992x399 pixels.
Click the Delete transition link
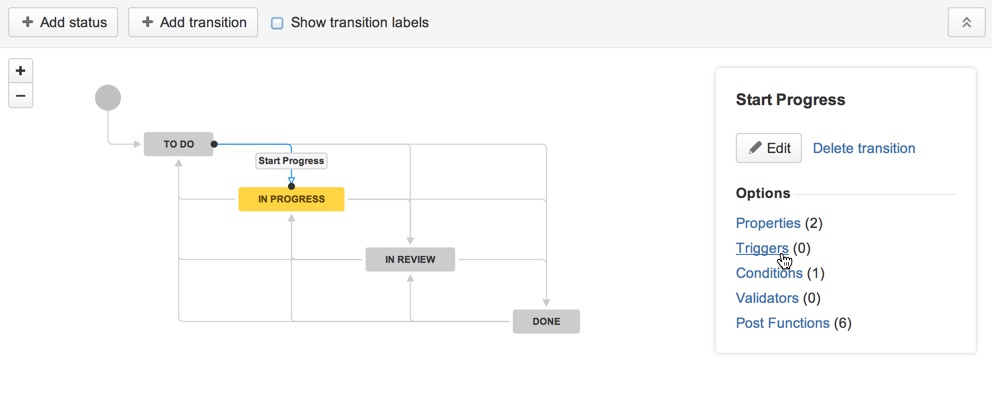click(x=864, y=148)
